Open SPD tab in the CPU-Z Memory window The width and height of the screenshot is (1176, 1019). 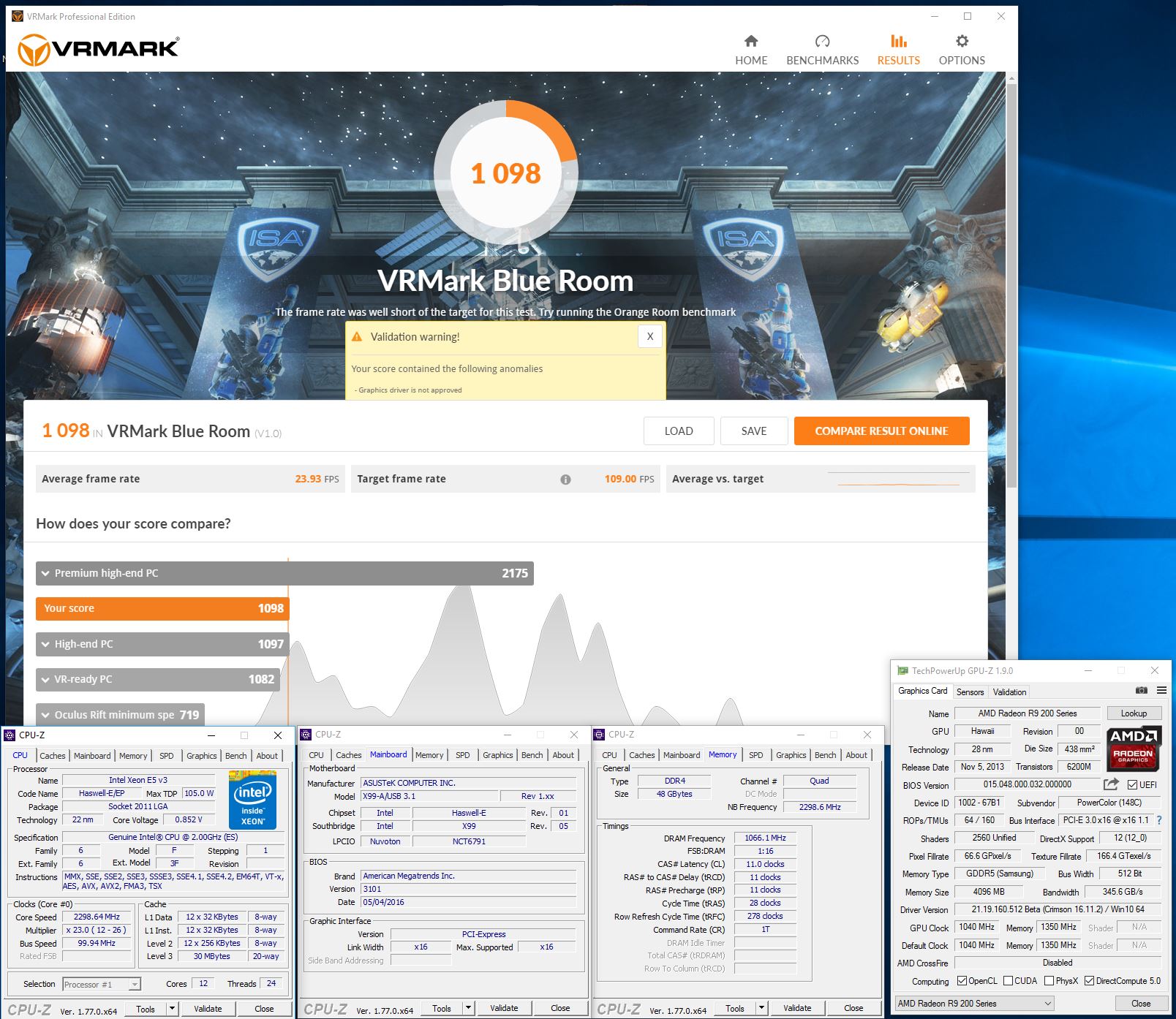click(x=755, y=755)
